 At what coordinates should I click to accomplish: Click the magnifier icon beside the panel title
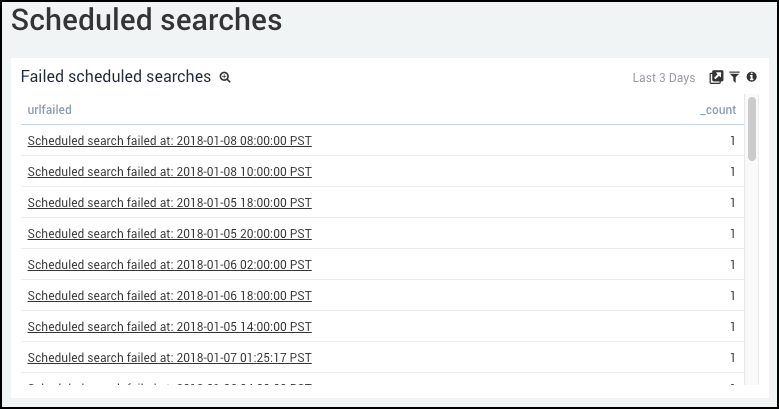pyautogui.click(x=225, y=77)
